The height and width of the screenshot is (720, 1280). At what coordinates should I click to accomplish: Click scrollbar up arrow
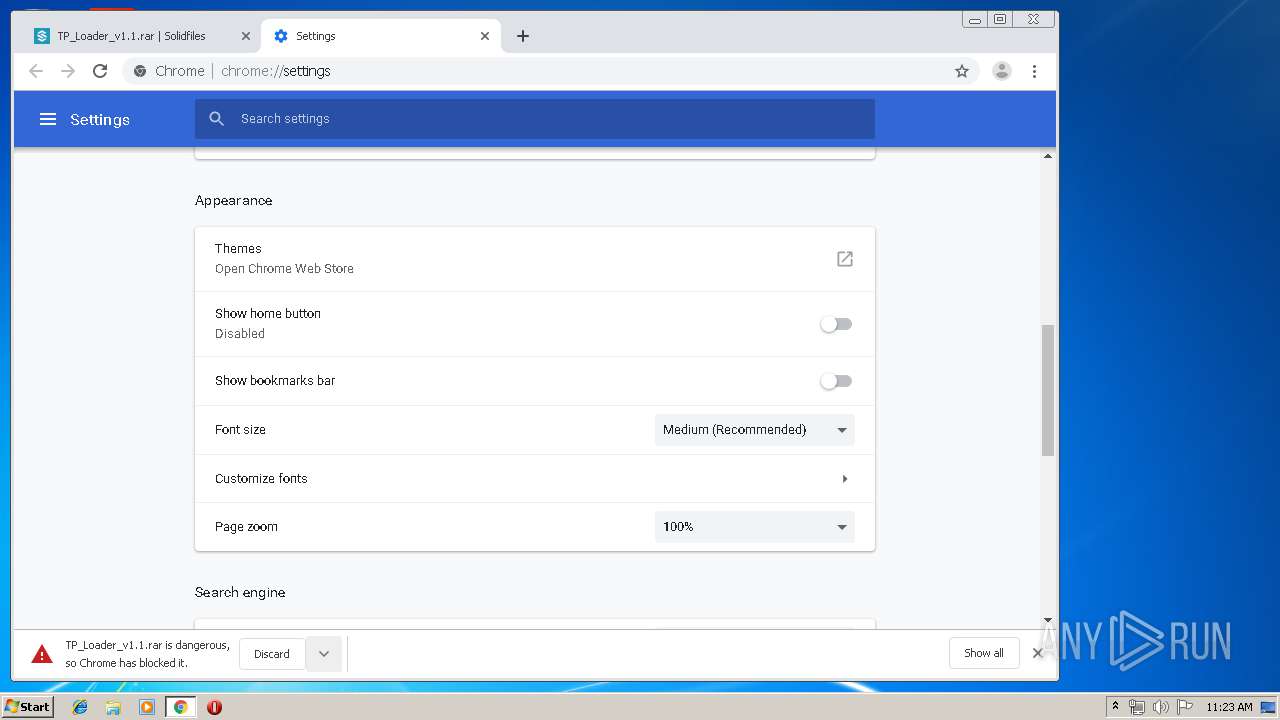point(1048,156)
